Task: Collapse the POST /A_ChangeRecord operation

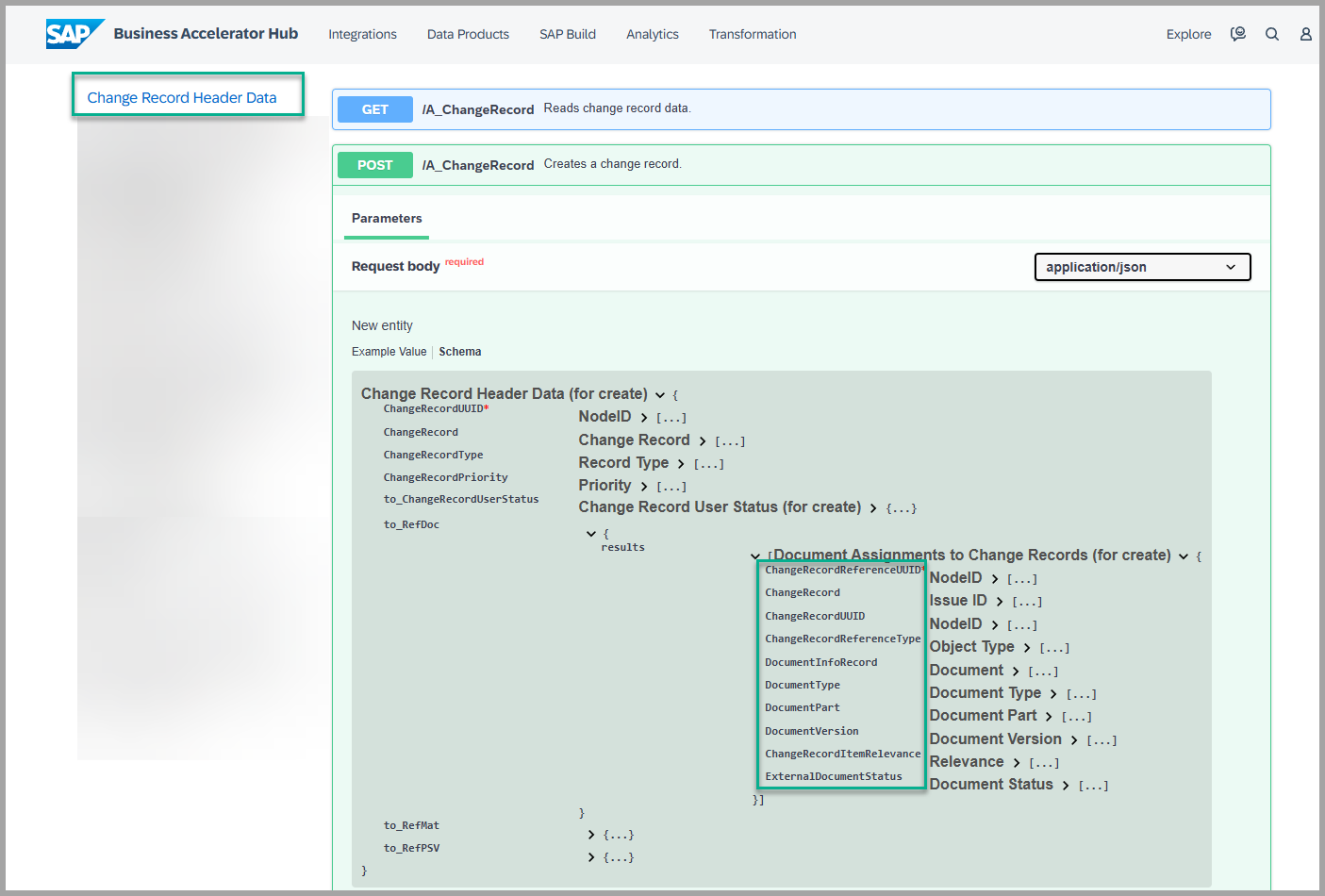Action: pos(375,165)
